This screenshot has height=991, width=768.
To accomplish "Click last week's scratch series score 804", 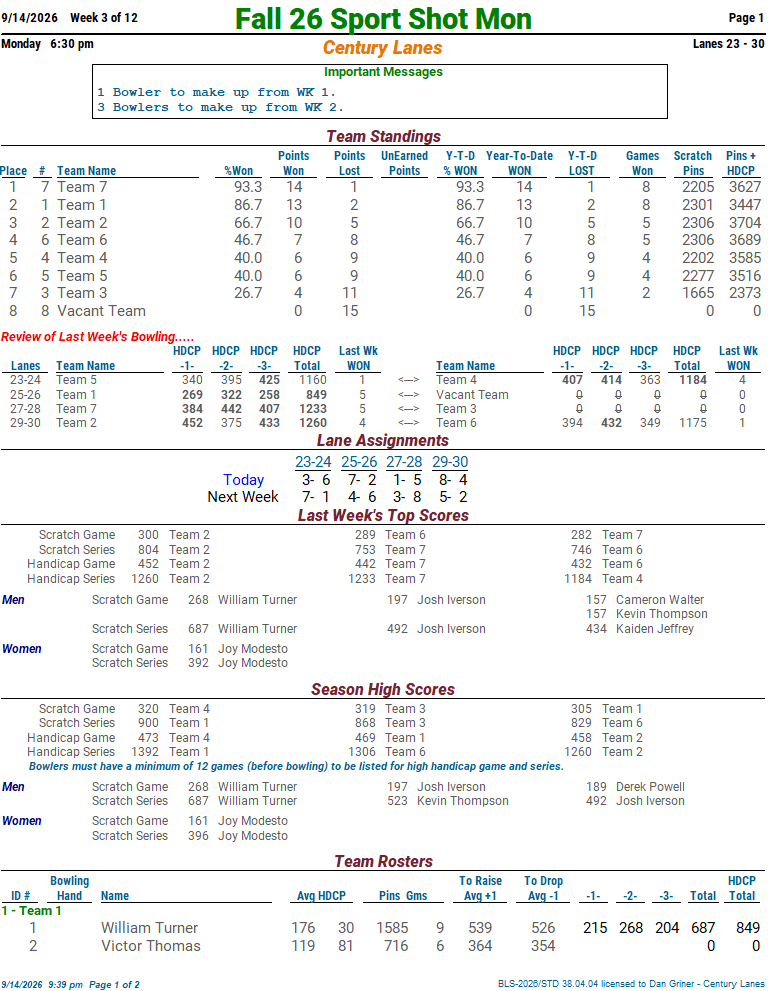I will pos(148,550).
